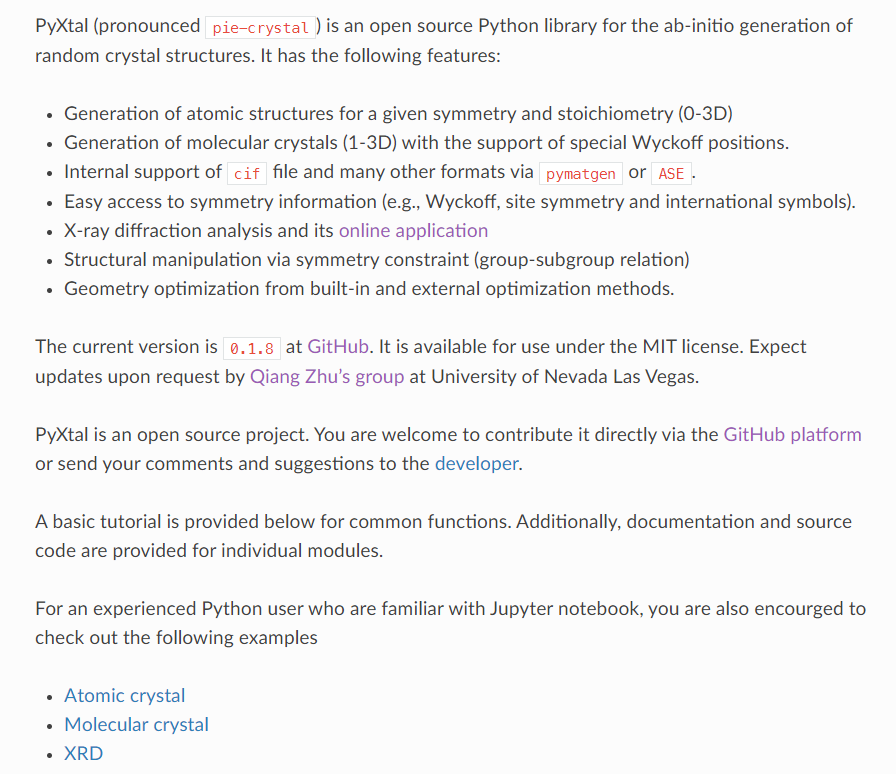This screenshot has width=896, height=774.
Task: Click the atomic structures generation bullet
Action: [398, 114]
